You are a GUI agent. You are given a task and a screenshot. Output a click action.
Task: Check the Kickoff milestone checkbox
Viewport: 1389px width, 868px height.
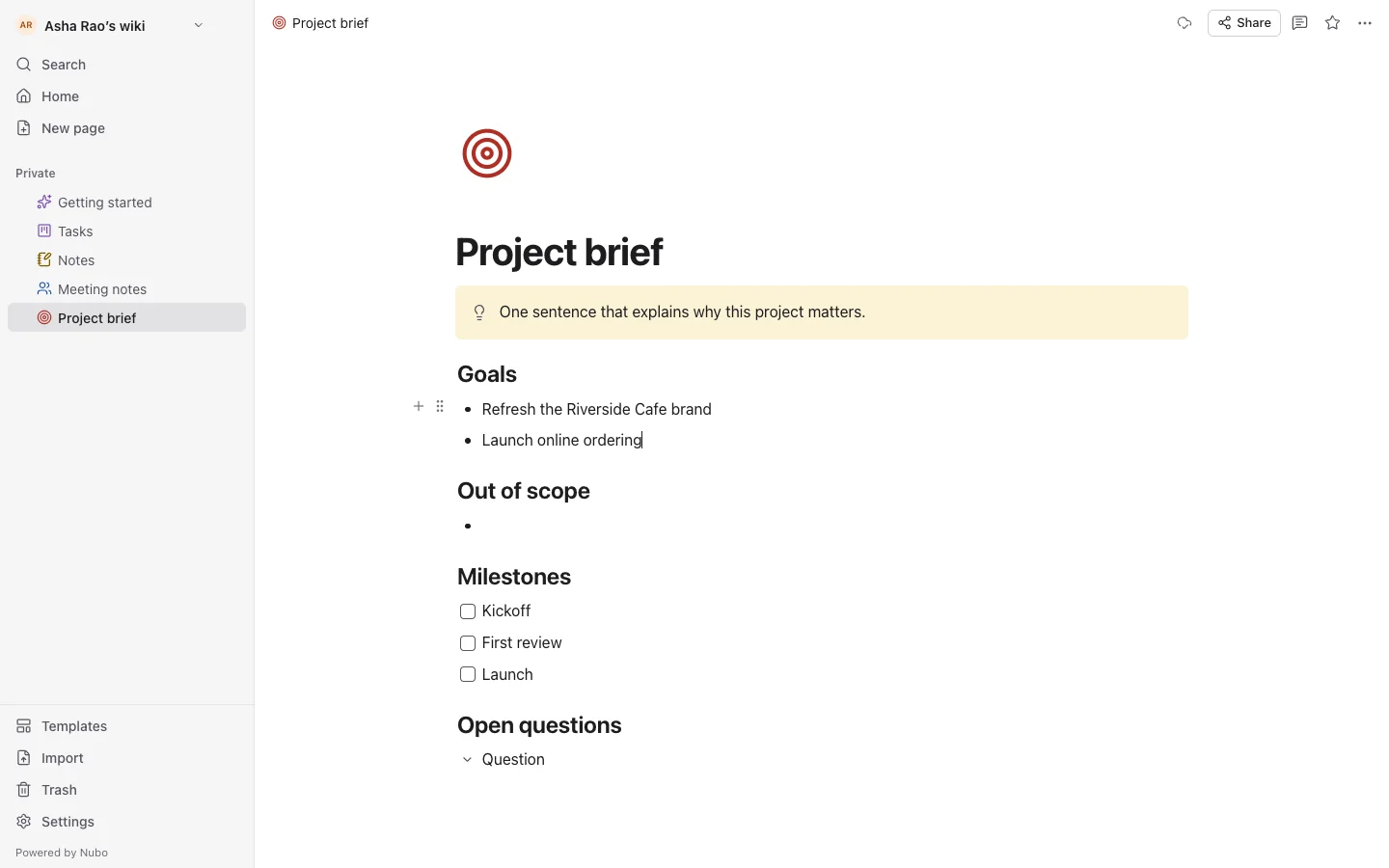point(468,611)
